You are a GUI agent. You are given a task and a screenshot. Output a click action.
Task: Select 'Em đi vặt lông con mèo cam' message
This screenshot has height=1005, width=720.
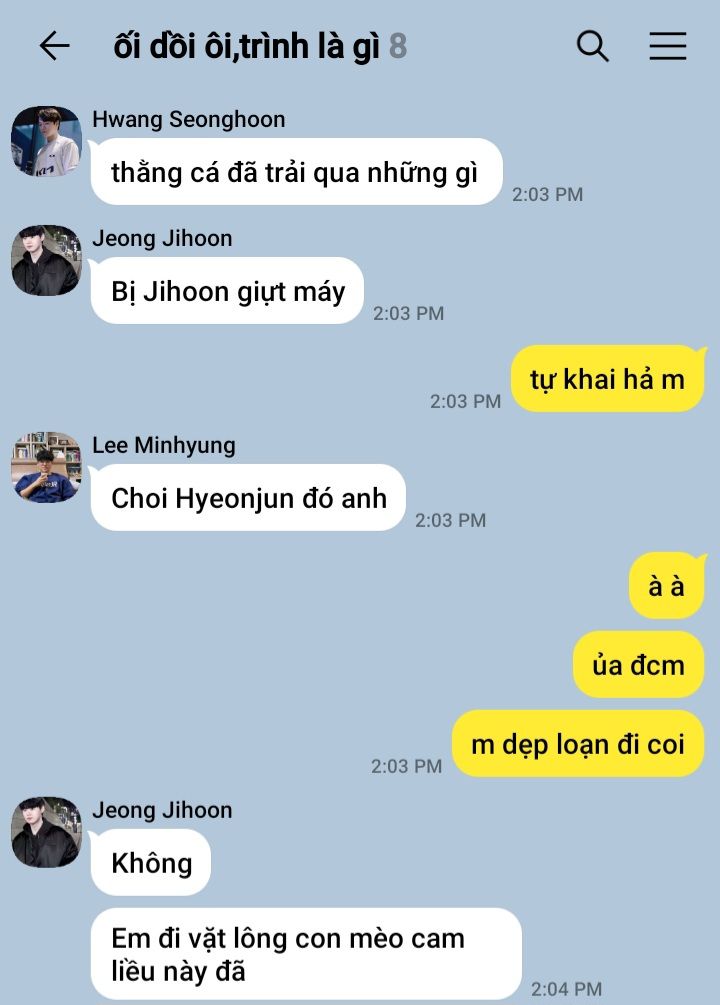(x=306, y=954)
